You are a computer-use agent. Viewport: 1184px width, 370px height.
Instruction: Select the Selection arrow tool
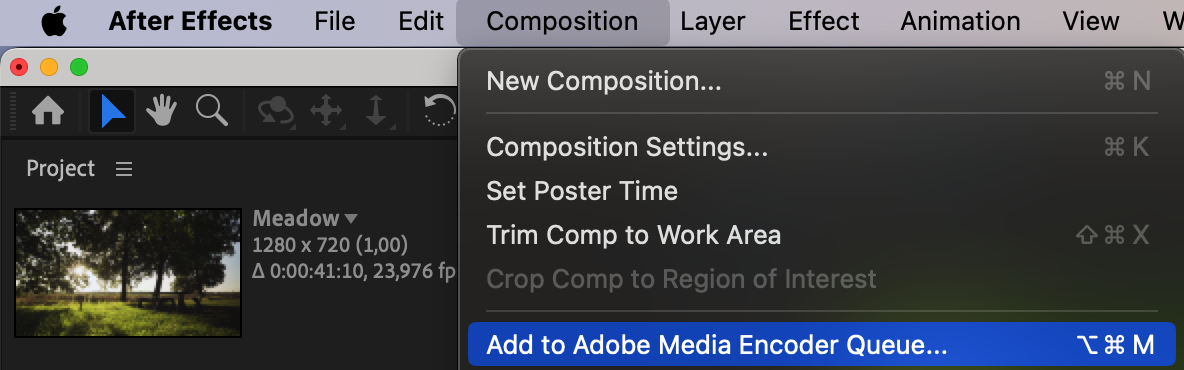click(113, 112)
